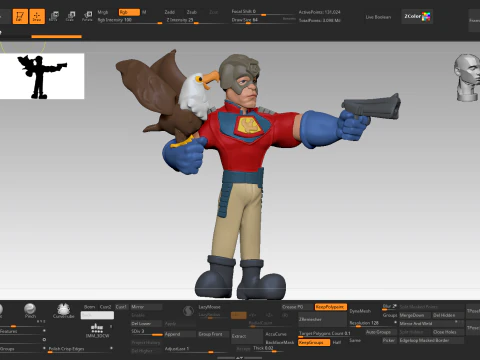Screen dimensions: 480x360
Task: Adjust the Rgb Intensity slider
Action: (x=130, y=20)
